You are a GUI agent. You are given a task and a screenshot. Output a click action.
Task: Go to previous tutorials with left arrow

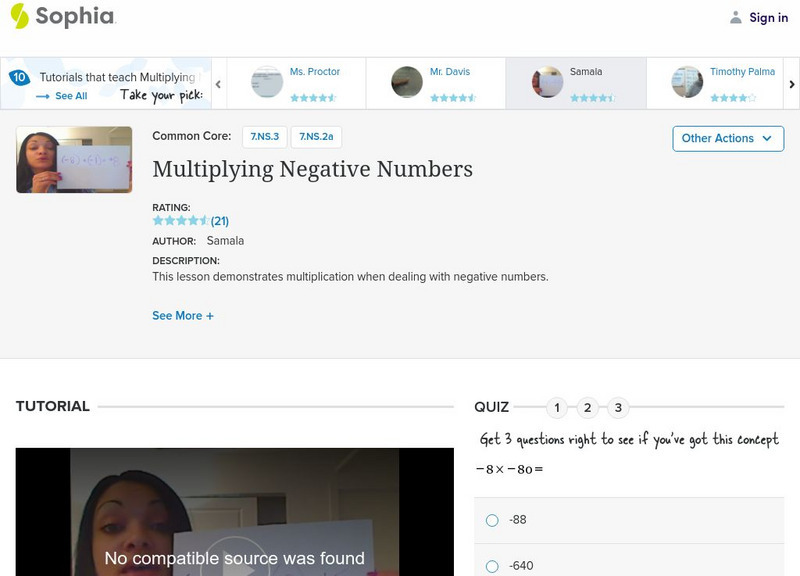(x=218, y=84)
